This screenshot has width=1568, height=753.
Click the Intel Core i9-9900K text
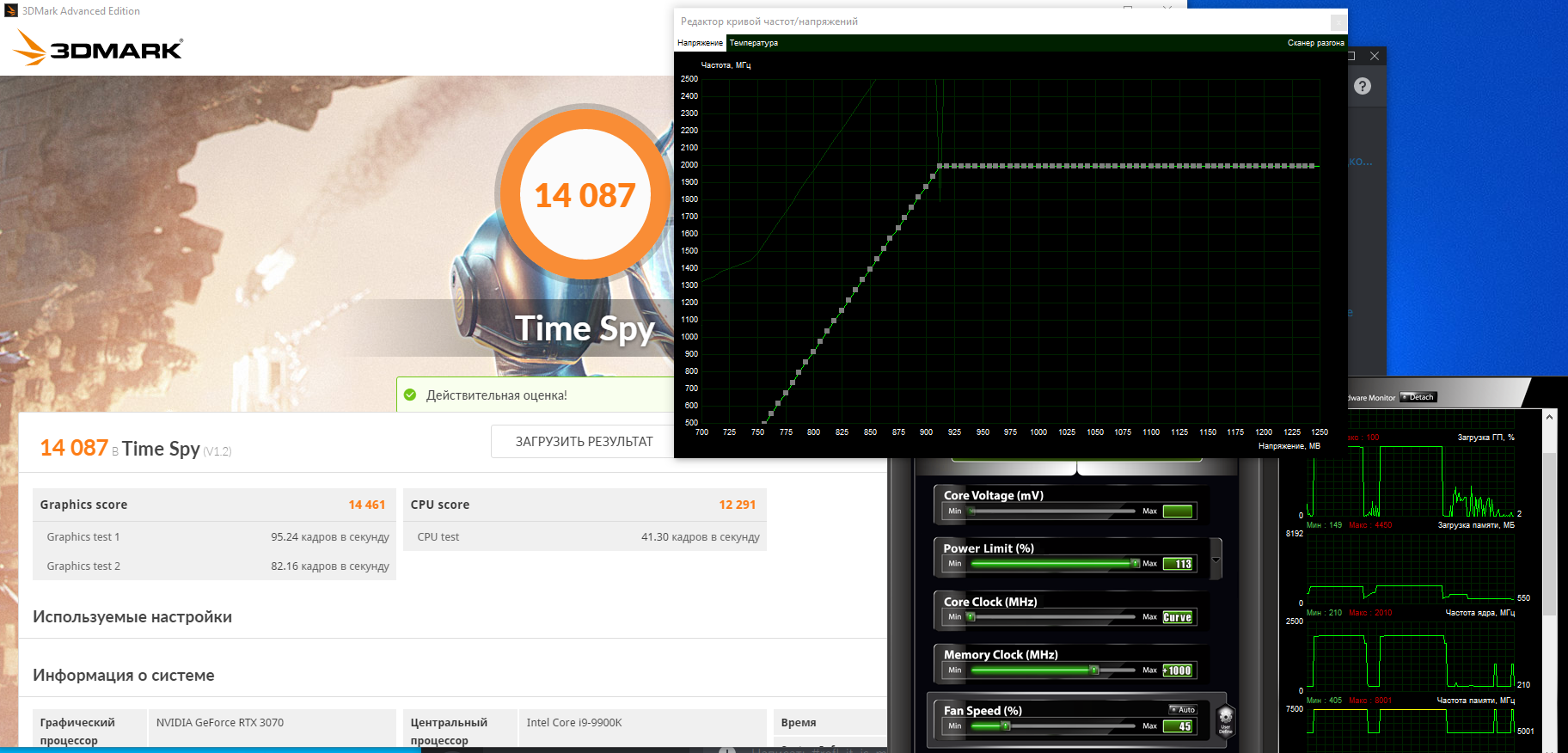coord(574,722)
